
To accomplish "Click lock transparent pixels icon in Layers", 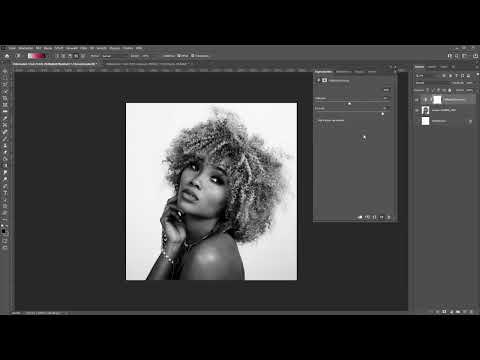I will [428, 90].
